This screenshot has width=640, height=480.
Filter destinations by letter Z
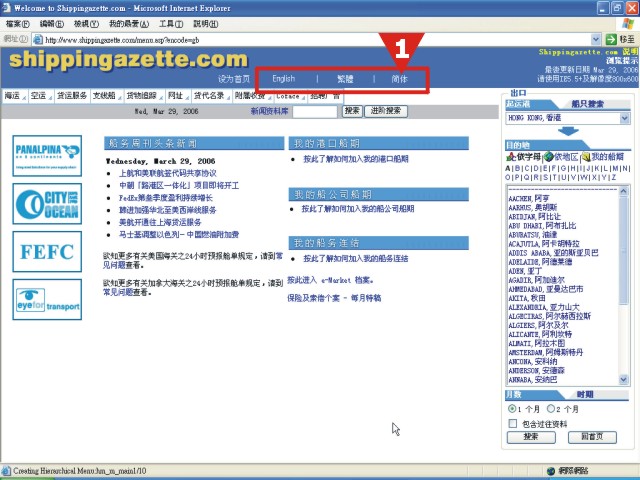click(613, 177)
